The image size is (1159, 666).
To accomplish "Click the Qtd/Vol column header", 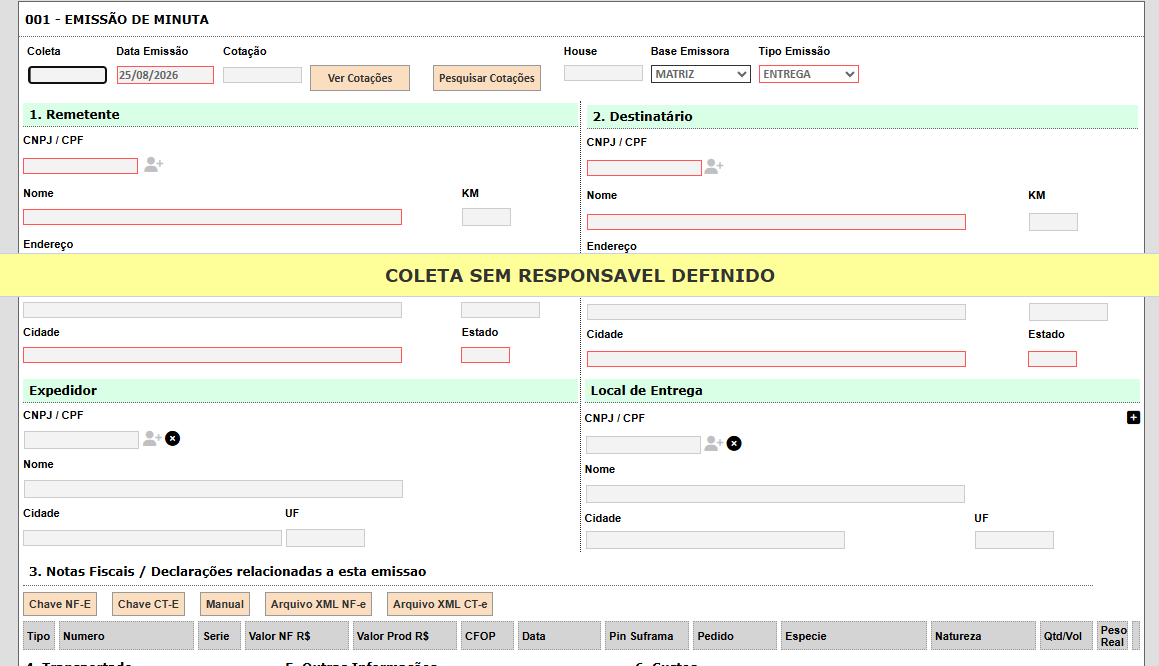I will [1066, 636].
